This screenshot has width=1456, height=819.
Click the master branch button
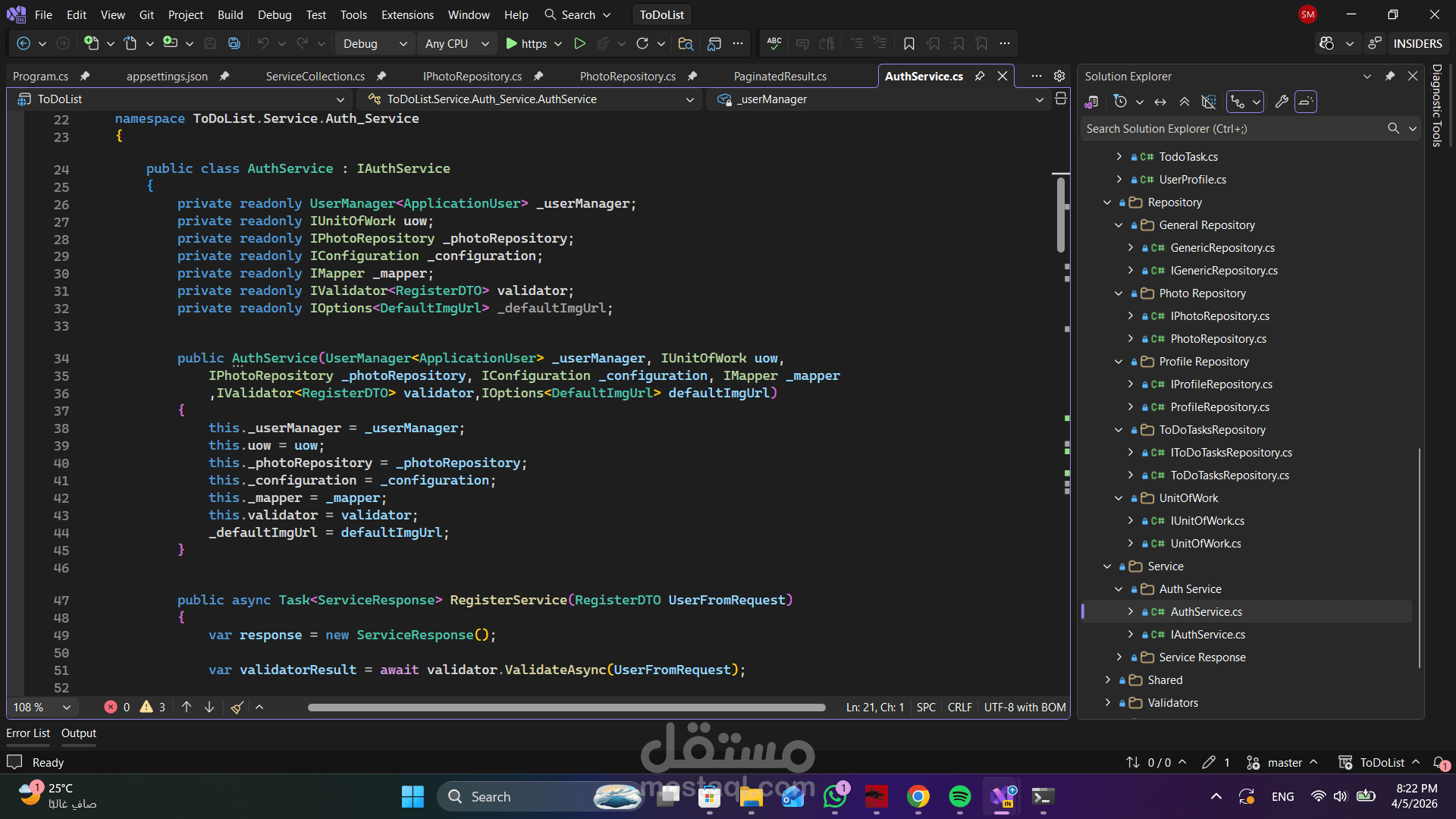(x=1284, y=762)
